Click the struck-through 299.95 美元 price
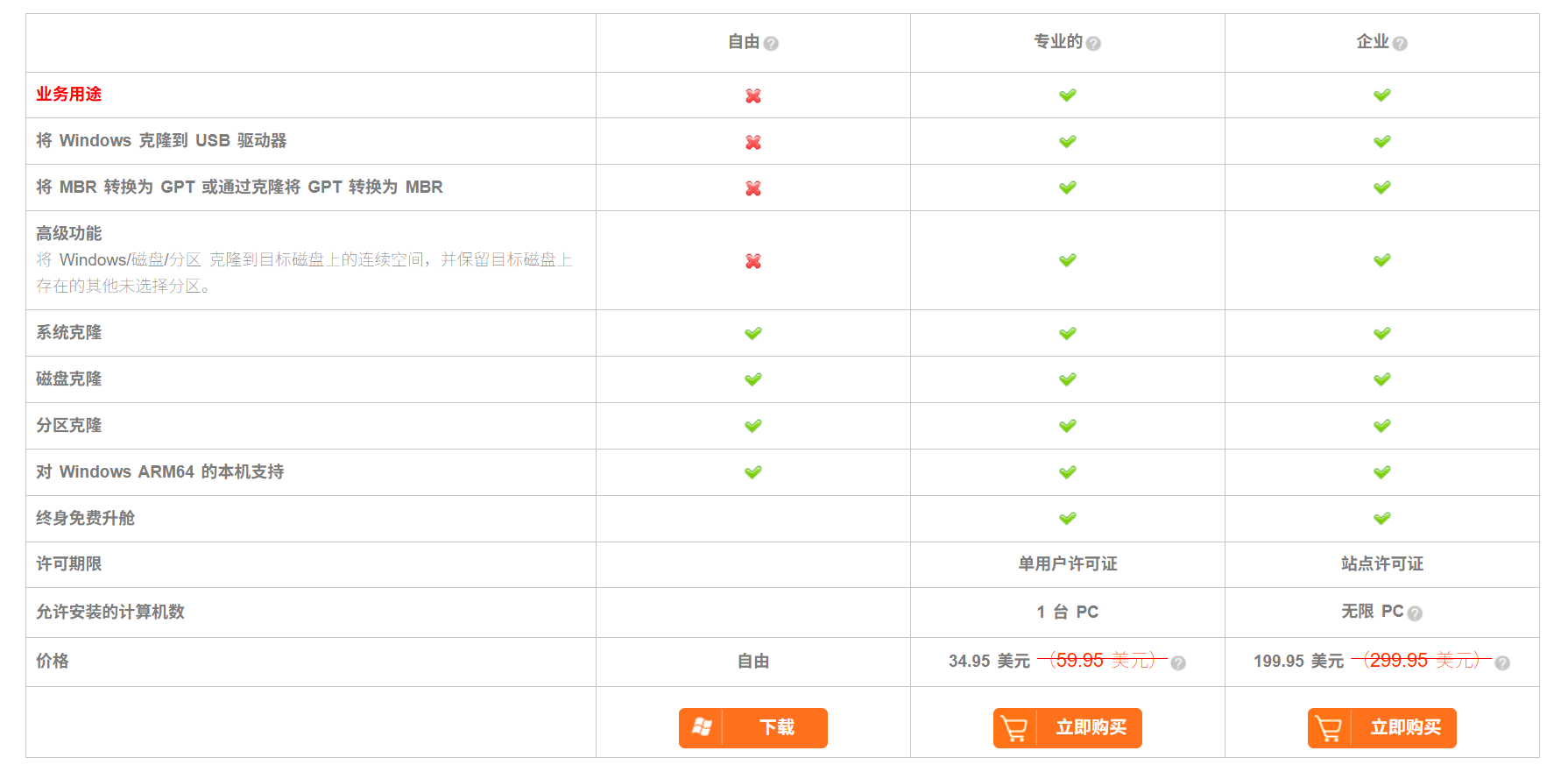Screen dimensions: 1568x772 [x=1422, y=660]
